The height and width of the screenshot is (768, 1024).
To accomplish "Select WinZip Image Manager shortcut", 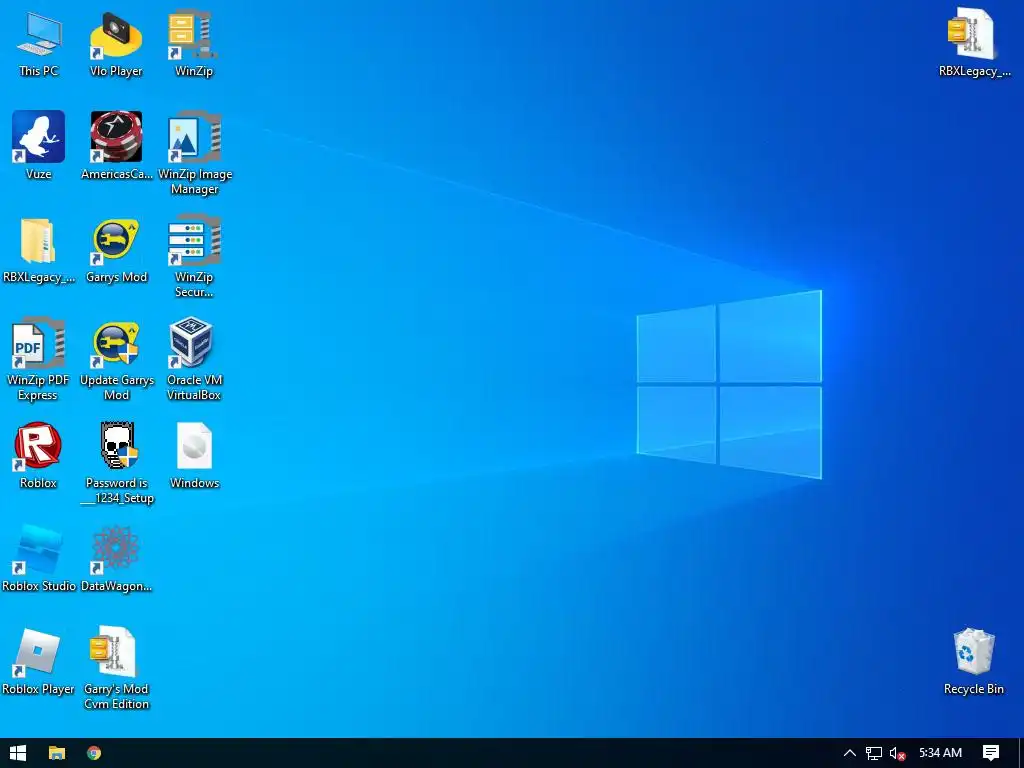I will tap(195, 153).
